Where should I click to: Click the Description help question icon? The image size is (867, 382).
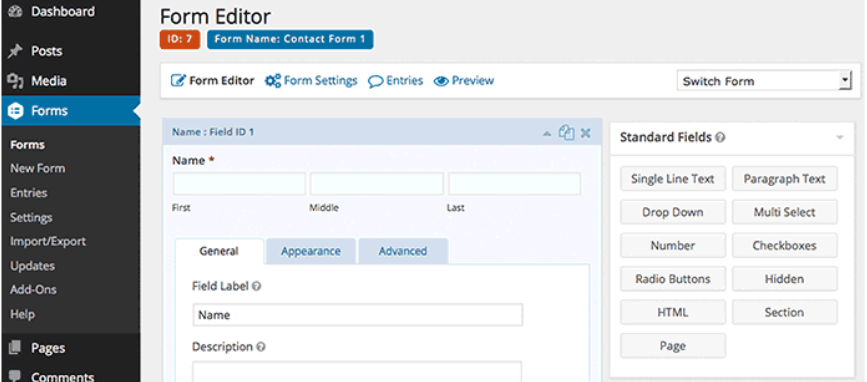261,347
